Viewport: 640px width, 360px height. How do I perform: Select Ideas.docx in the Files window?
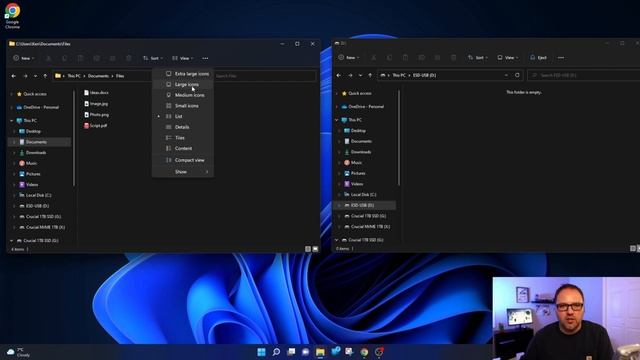click(x=96, y=93)
